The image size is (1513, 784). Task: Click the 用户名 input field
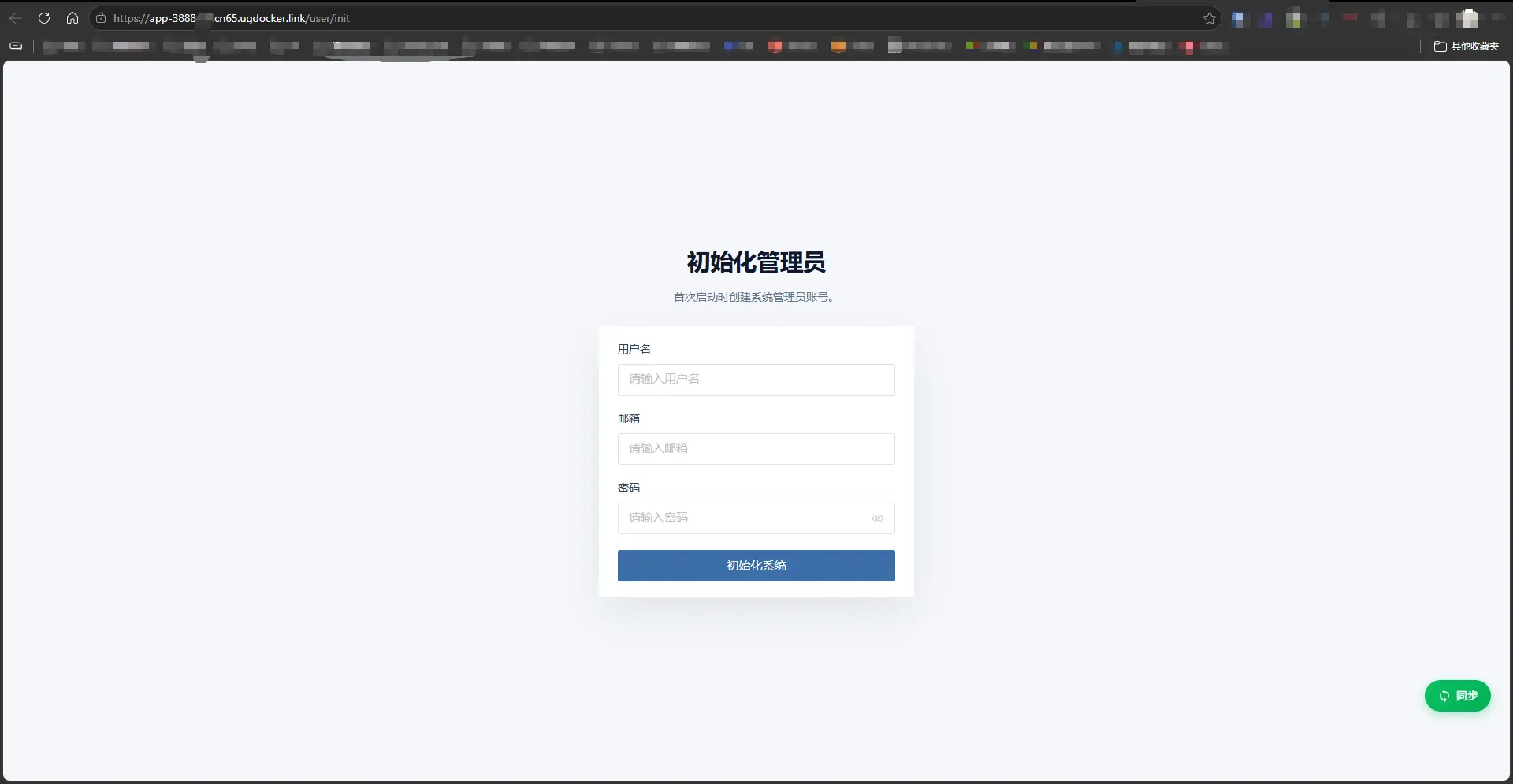tap(756, 380)
